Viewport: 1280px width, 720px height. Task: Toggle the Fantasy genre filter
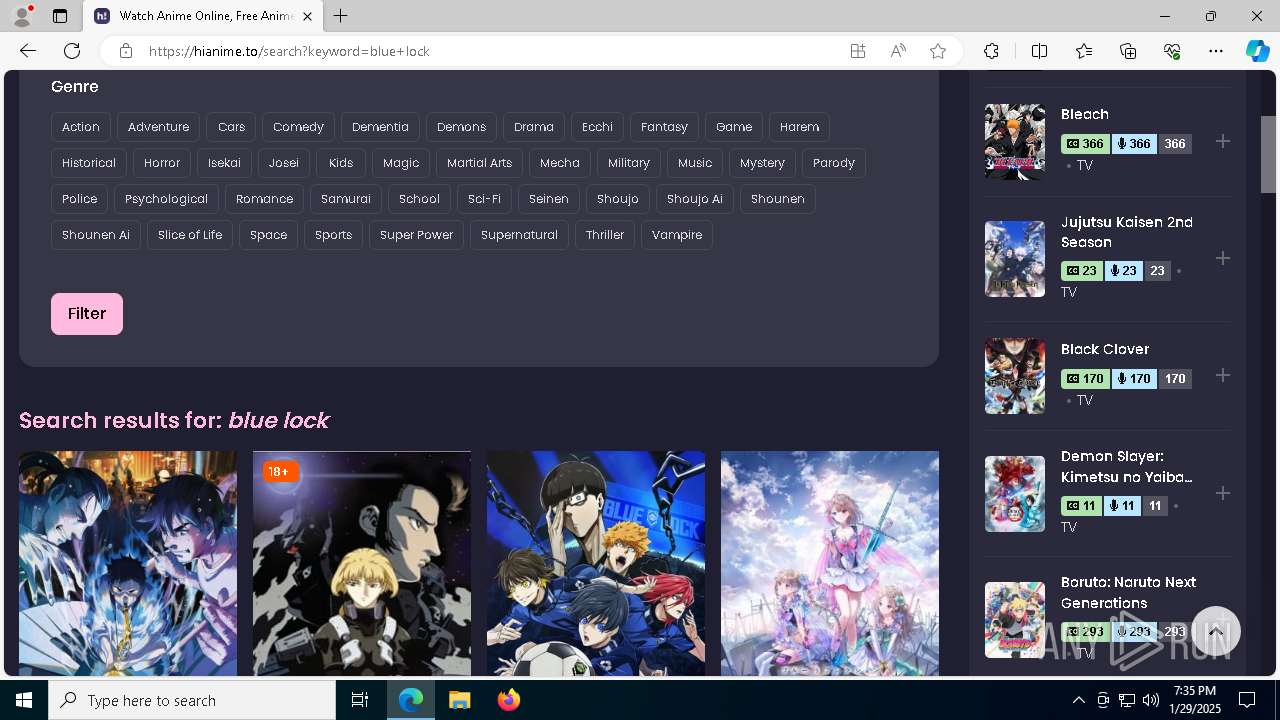coord(664,127)
